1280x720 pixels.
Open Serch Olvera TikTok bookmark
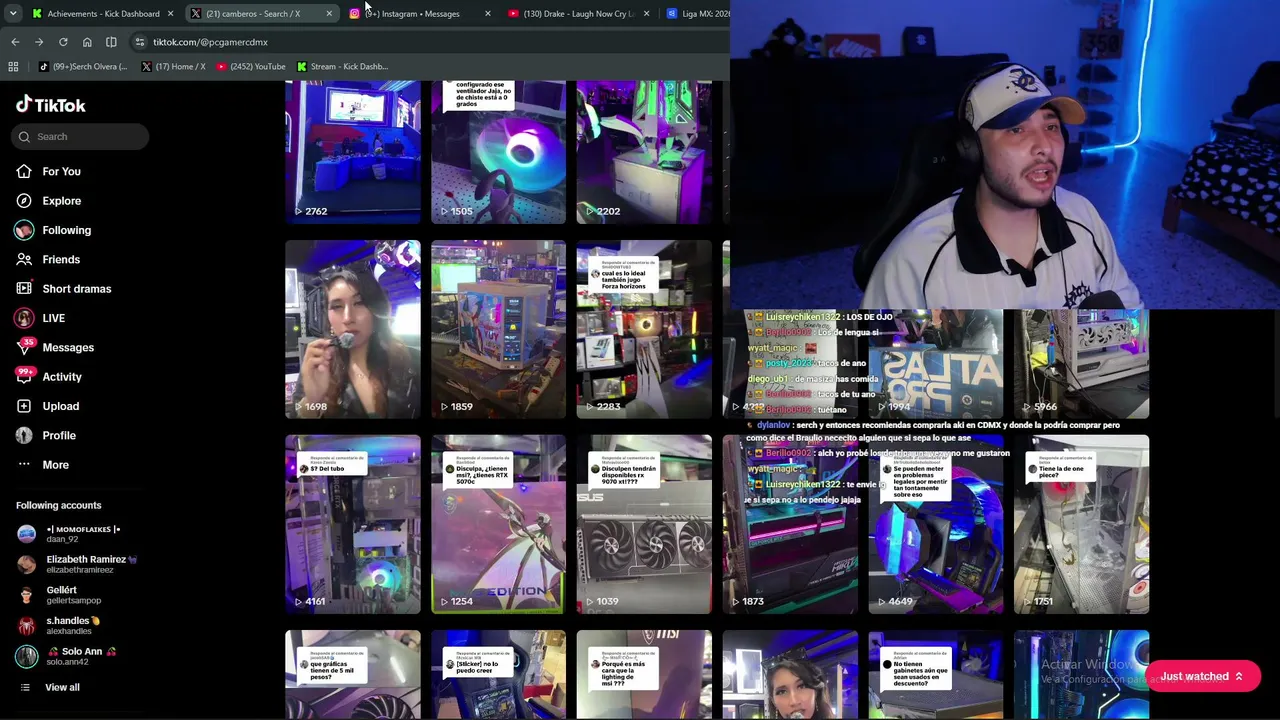(x=83, y=67)
